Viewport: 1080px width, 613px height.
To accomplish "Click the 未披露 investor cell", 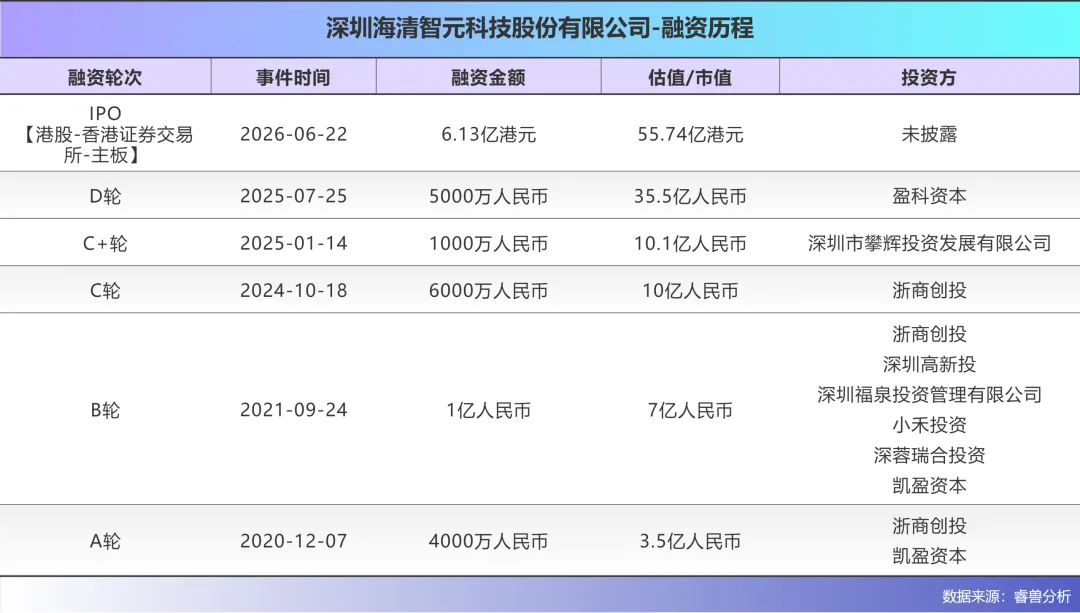I will tap(929, 134).
